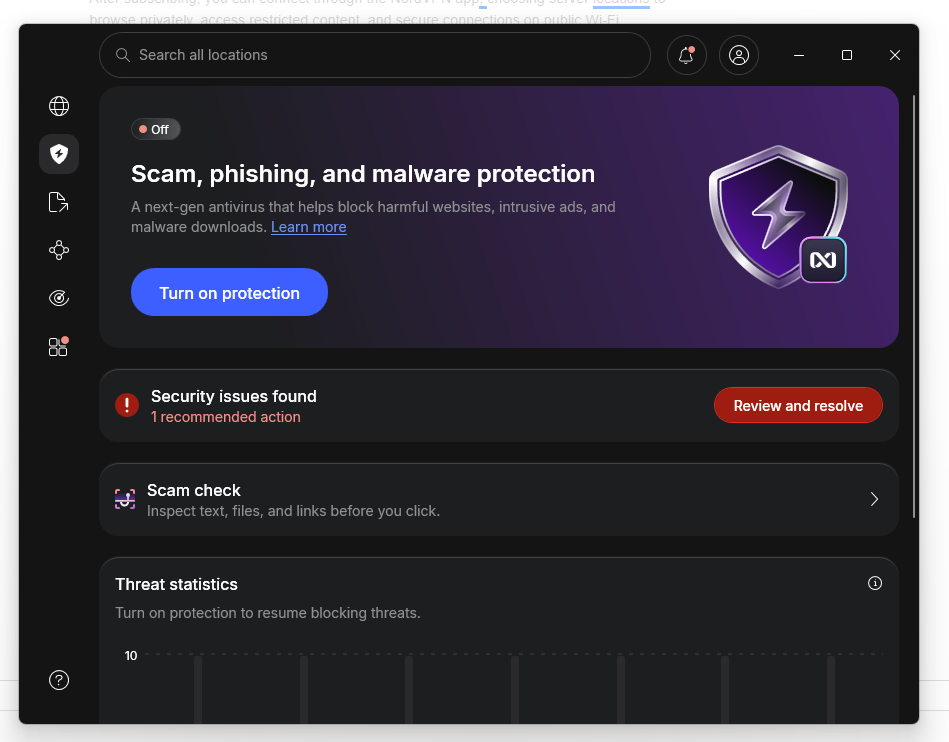Open the Dark Web Monitor radar icon
The width and height of the screenshot is (949, 742).
click(59, 298)
